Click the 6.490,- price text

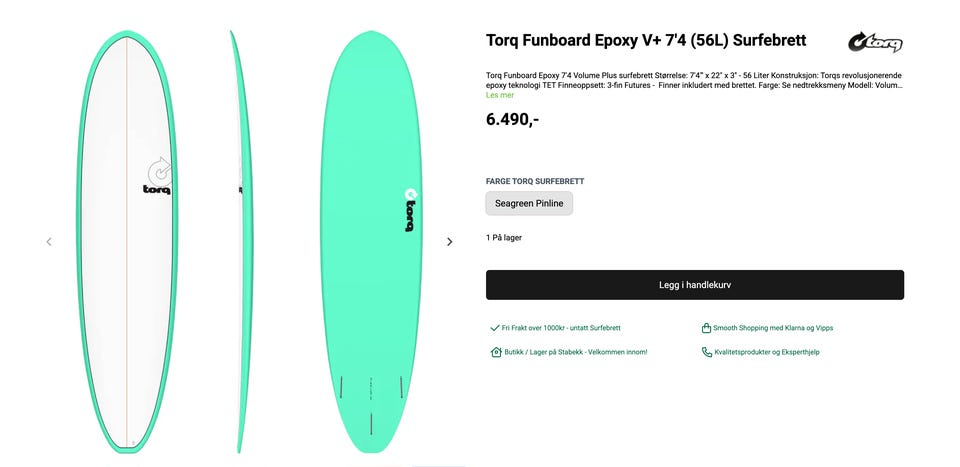pyautogui.click(x=512, y=119)
